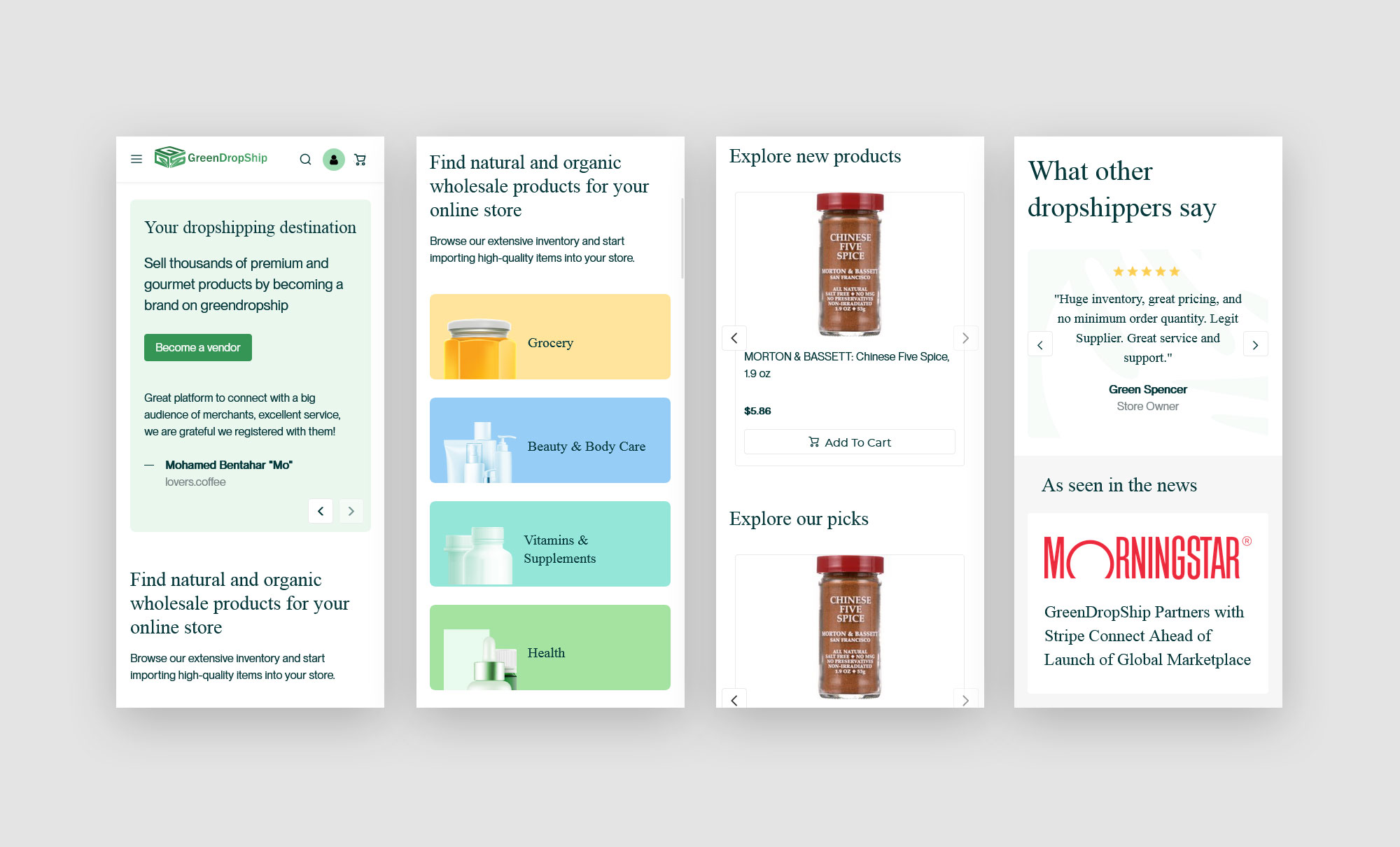Go to previous item in new products carousel
This screenshot has height=847, width=1400.
pos(734,338)
